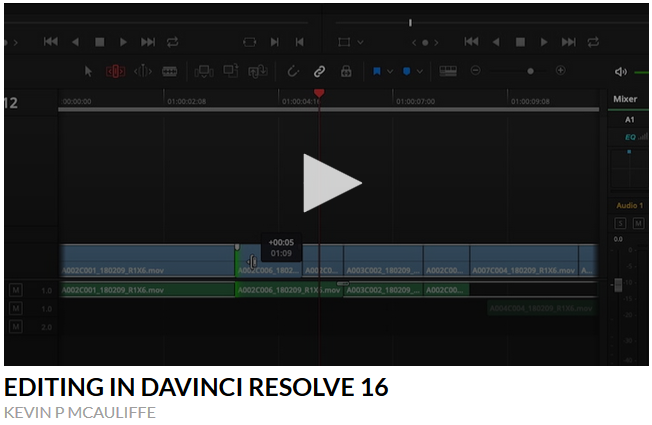Image resolution: width=652 pixels, height=425 pixels.
Task: Open the Flag color dropdown arrow
Action: 390,72
